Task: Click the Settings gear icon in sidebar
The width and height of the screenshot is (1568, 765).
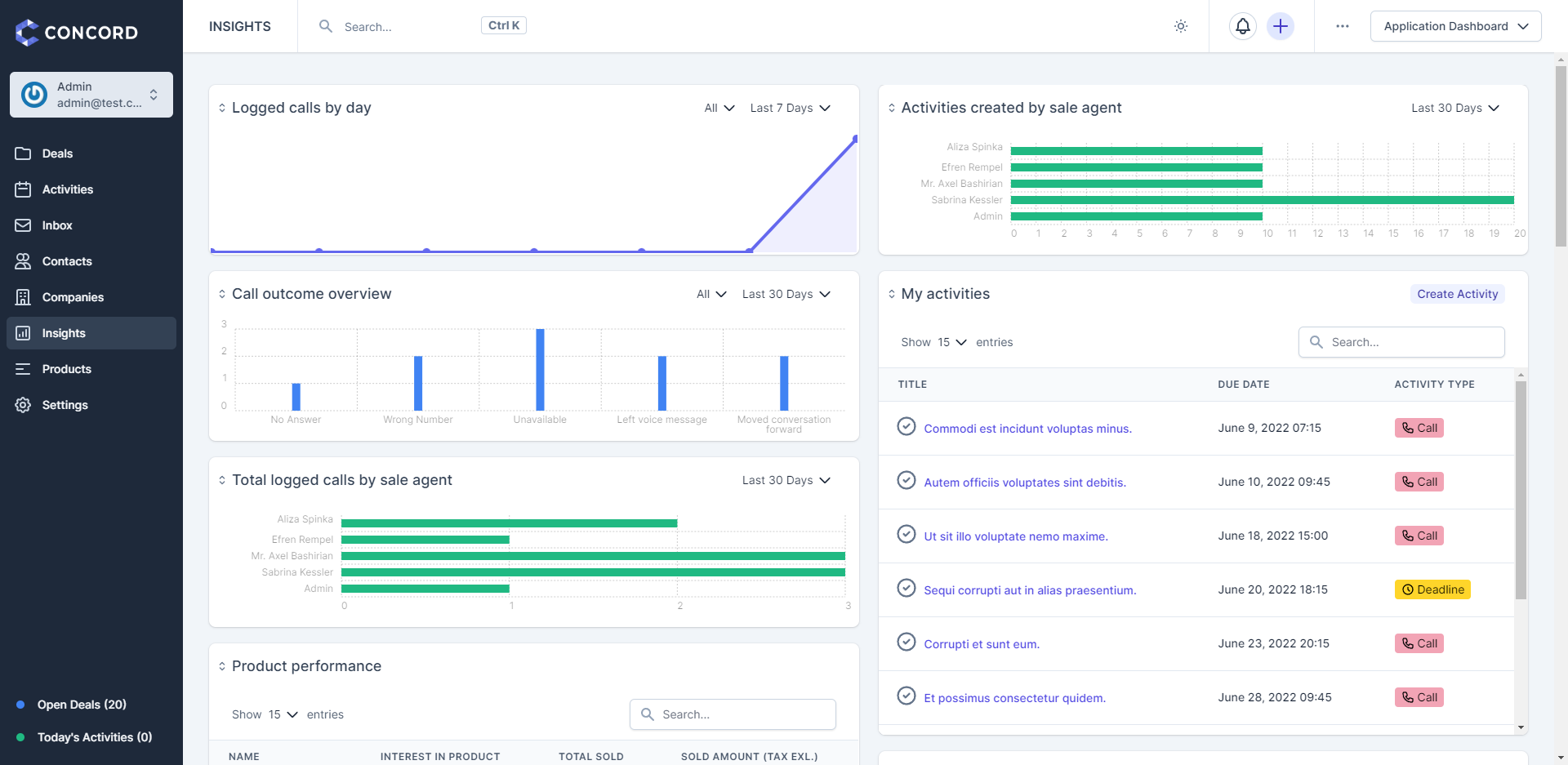Action: (x=23, y=405)
